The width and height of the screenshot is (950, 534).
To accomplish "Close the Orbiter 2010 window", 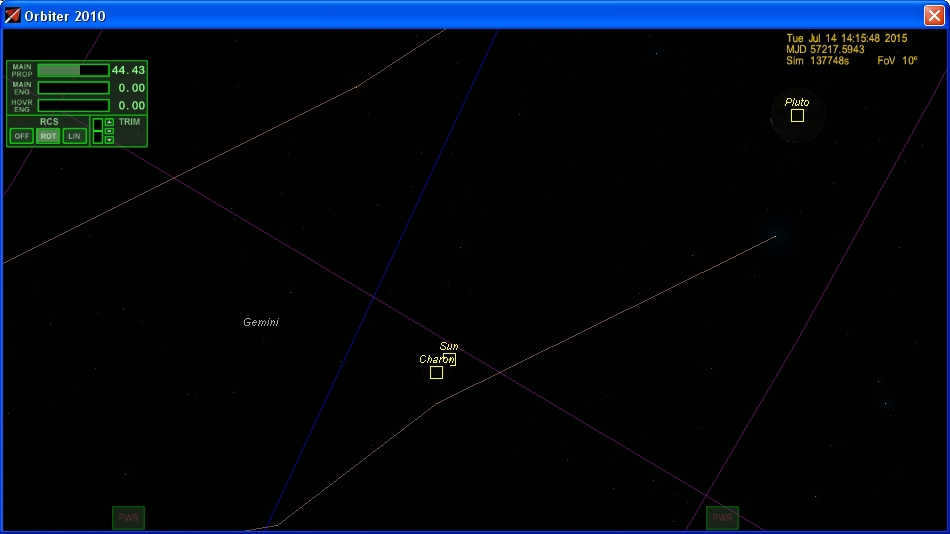I will coord(934,15).
